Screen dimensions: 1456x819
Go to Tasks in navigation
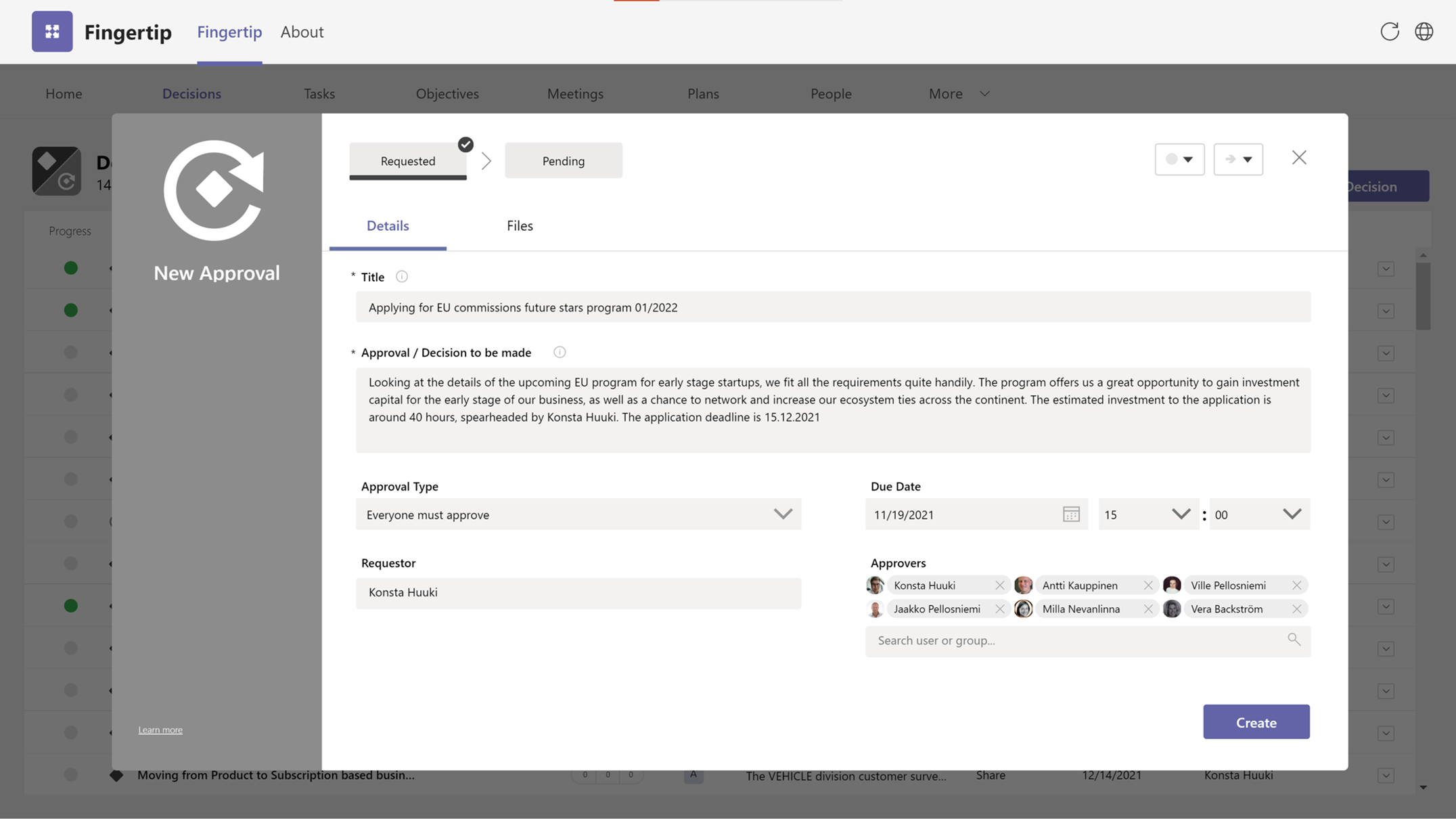(319, 93)
